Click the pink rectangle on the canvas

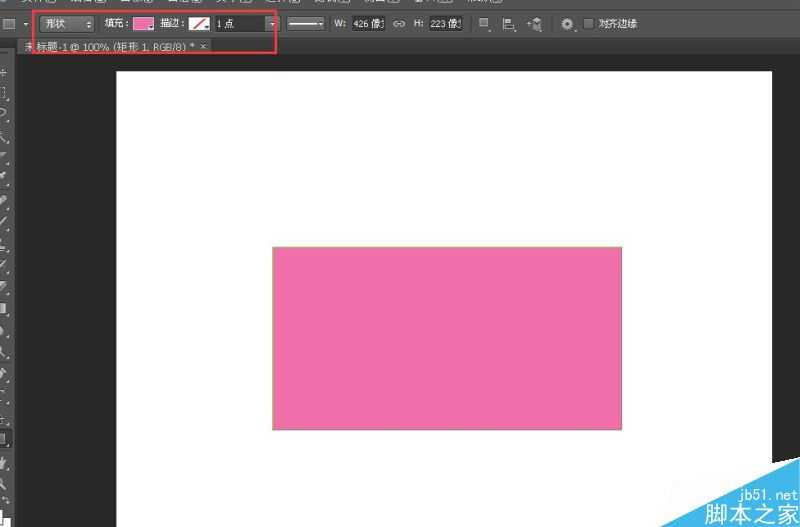[x=447, y=338]
